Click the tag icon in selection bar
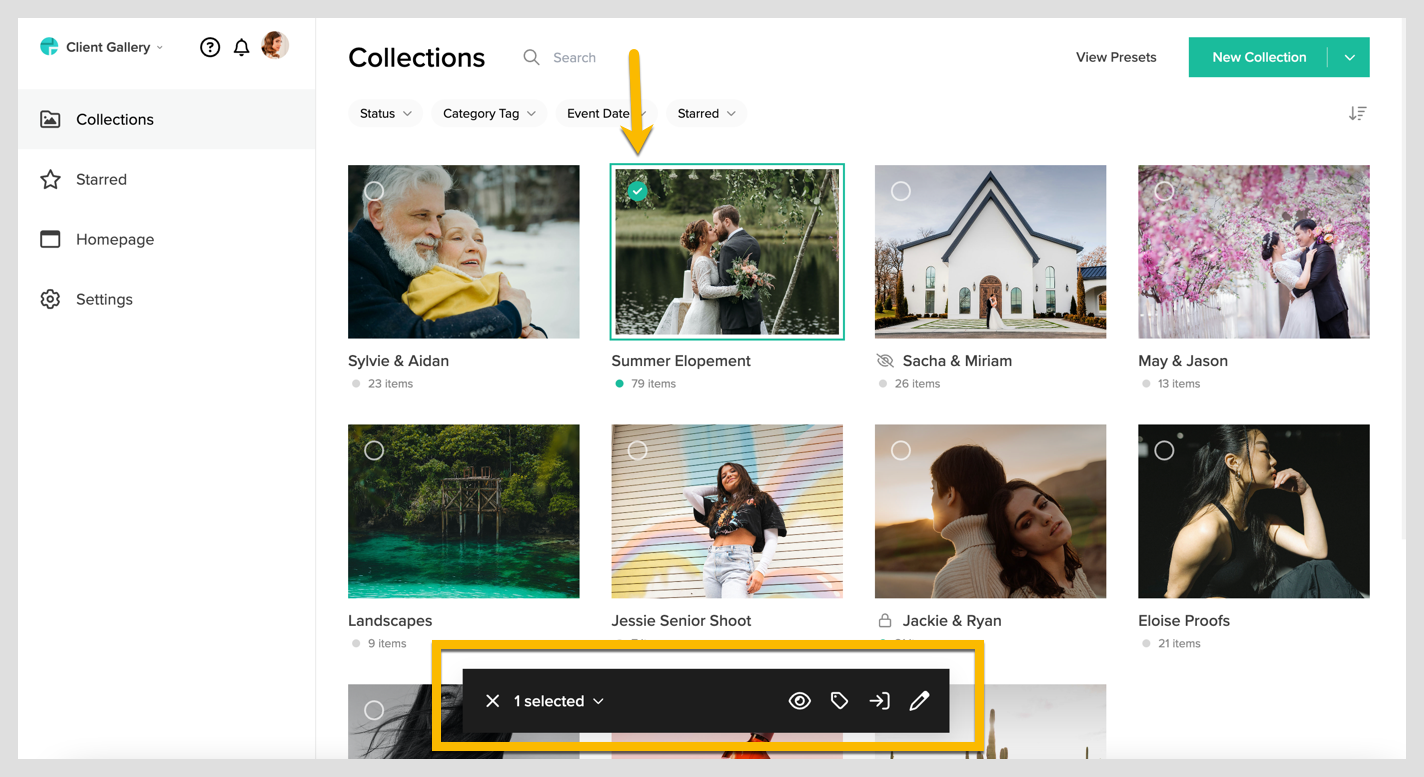Image resolution: width=1424 pixels, height=777 pixels. coord(839,701)
